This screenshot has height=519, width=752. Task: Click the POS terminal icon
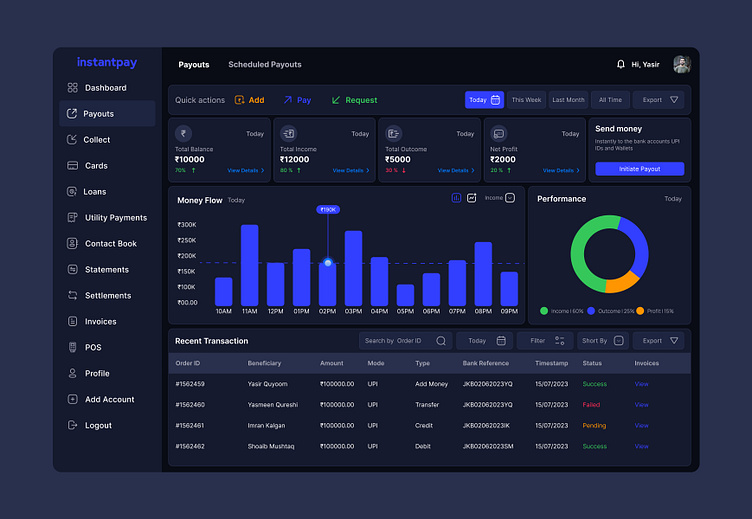point(72,347)
